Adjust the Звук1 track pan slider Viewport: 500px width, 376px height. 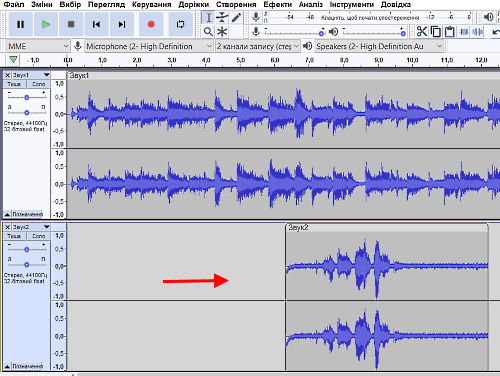27,113
